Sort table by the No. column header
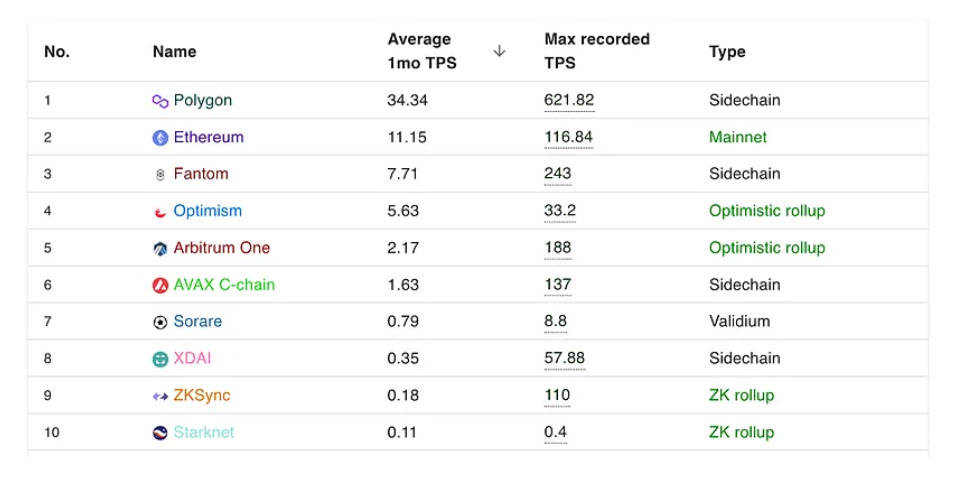Image resolution: width=954 pixels, height=478 pixels. coord(57,52)
